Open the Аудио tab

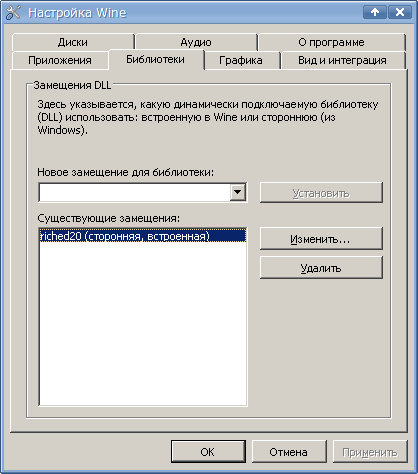pos(196,42)
